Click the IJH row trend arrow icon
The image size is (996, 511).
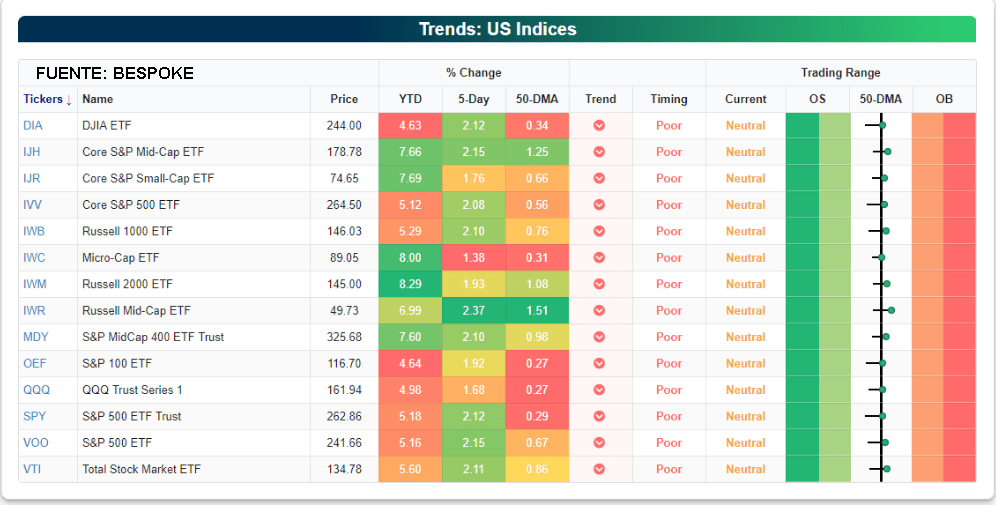pyautogui.click(x=600, y=152)
